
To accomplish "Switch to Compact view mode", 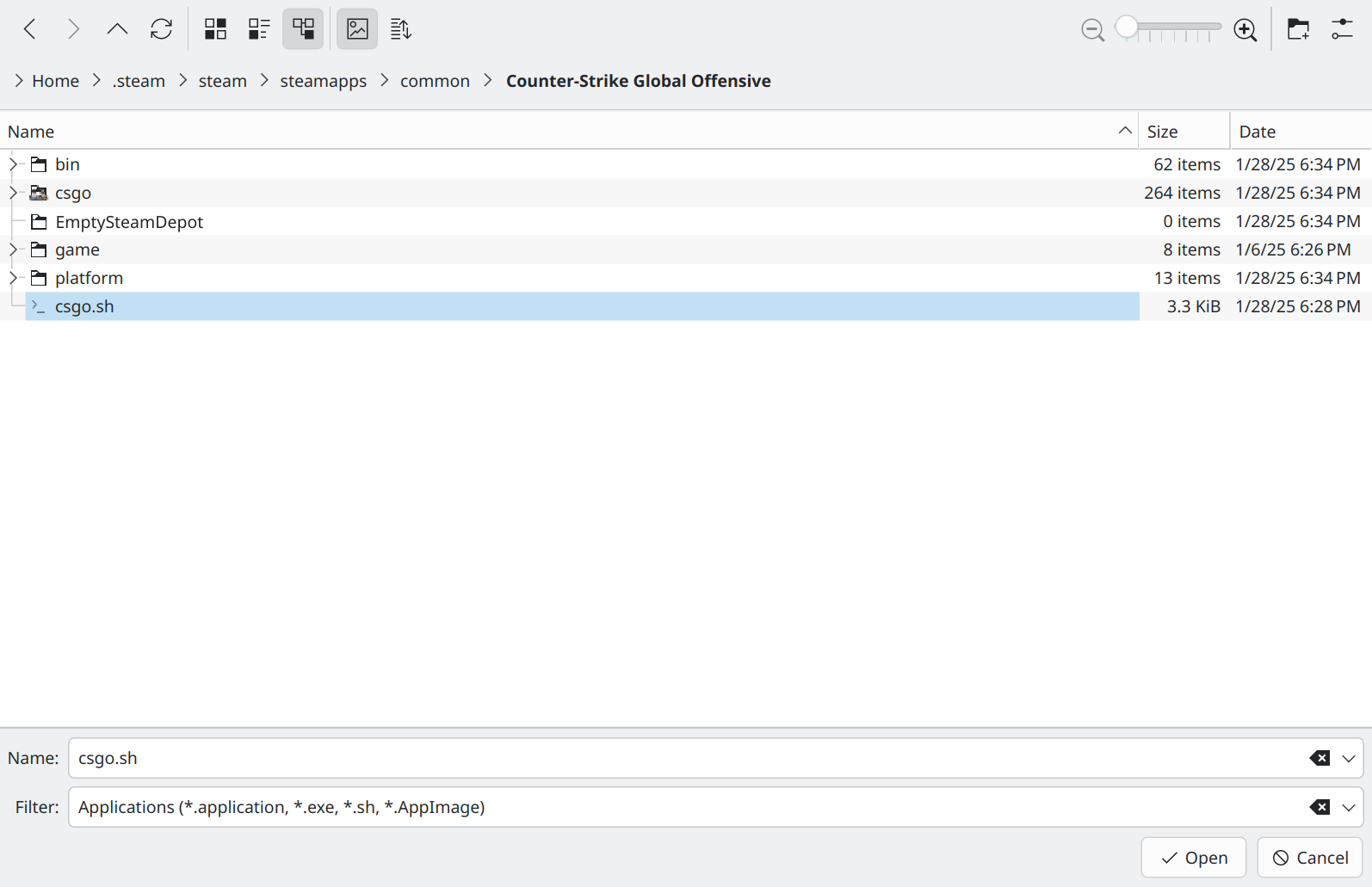I will [x=259, y=29].
